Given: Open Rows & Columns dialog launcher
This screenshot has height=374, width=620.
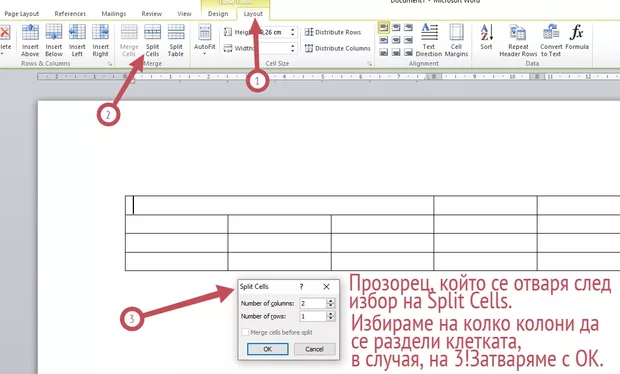Looking at the screenshot, I should pos(110,64).
